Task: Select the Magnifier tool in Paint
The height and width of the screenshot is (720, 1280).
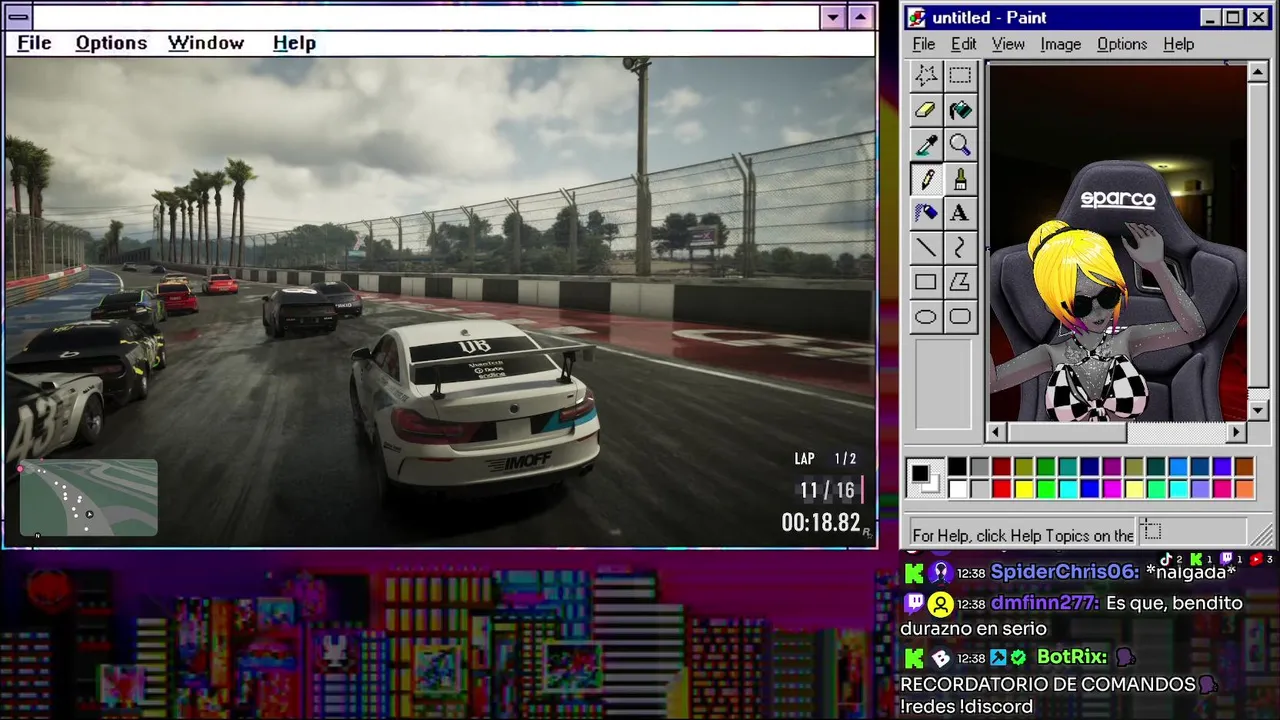Action: pos(960,145)
